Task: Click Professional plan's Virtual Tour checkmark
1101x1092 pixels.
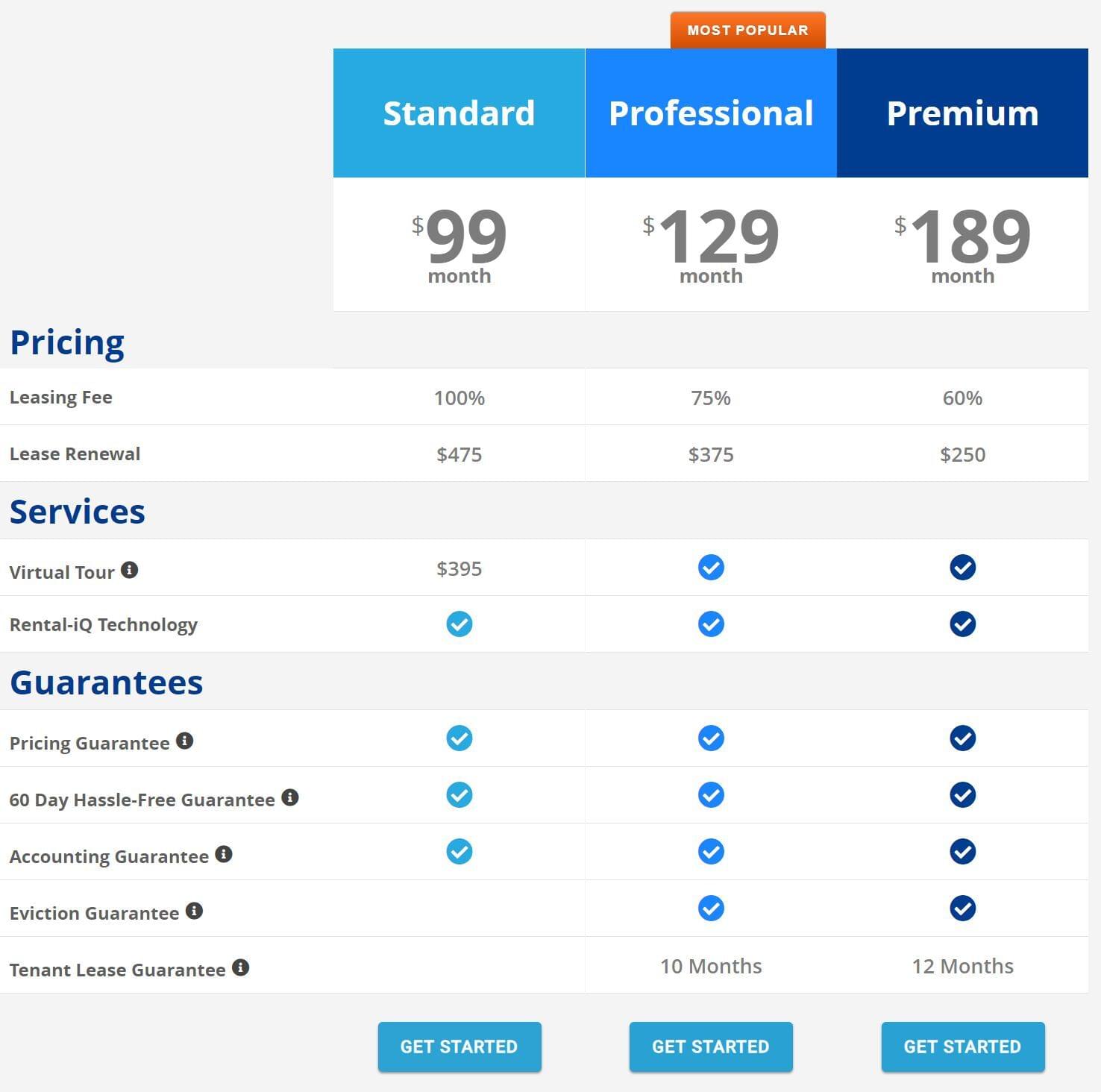Action: tap(711, 568)
